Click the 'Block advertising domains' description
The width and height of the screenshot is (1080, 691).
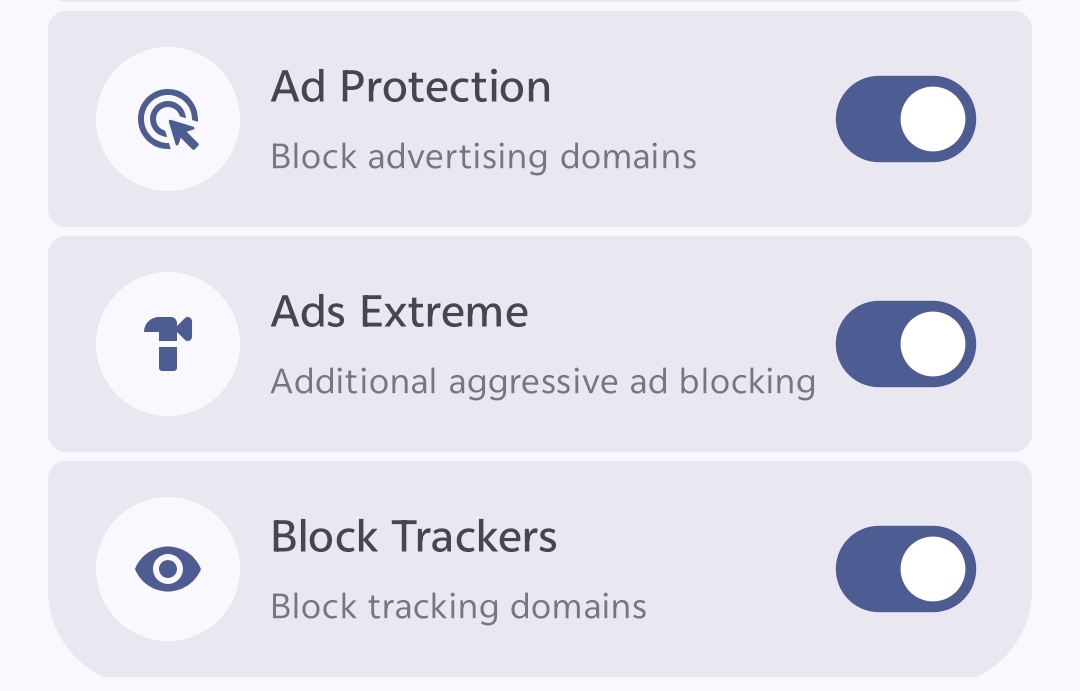click(x=483, y=157)
